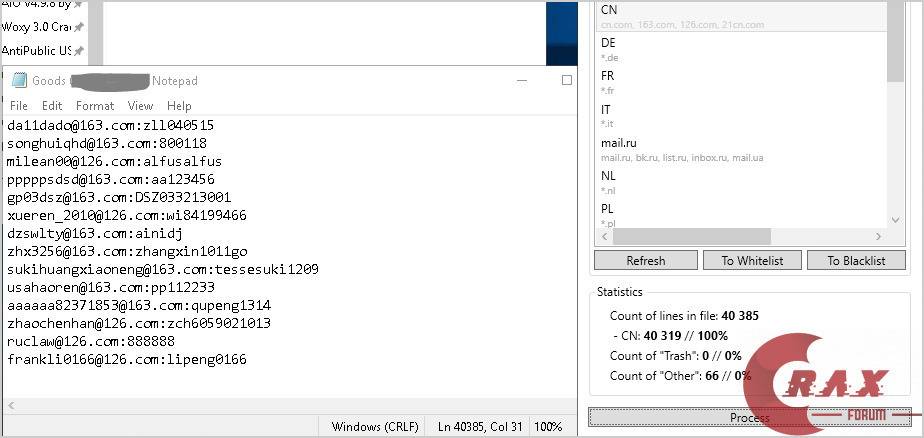This screenshot has width=924, height=438.
Task: Click the Notepad icon in the title bar
Action: click(19, 81)
